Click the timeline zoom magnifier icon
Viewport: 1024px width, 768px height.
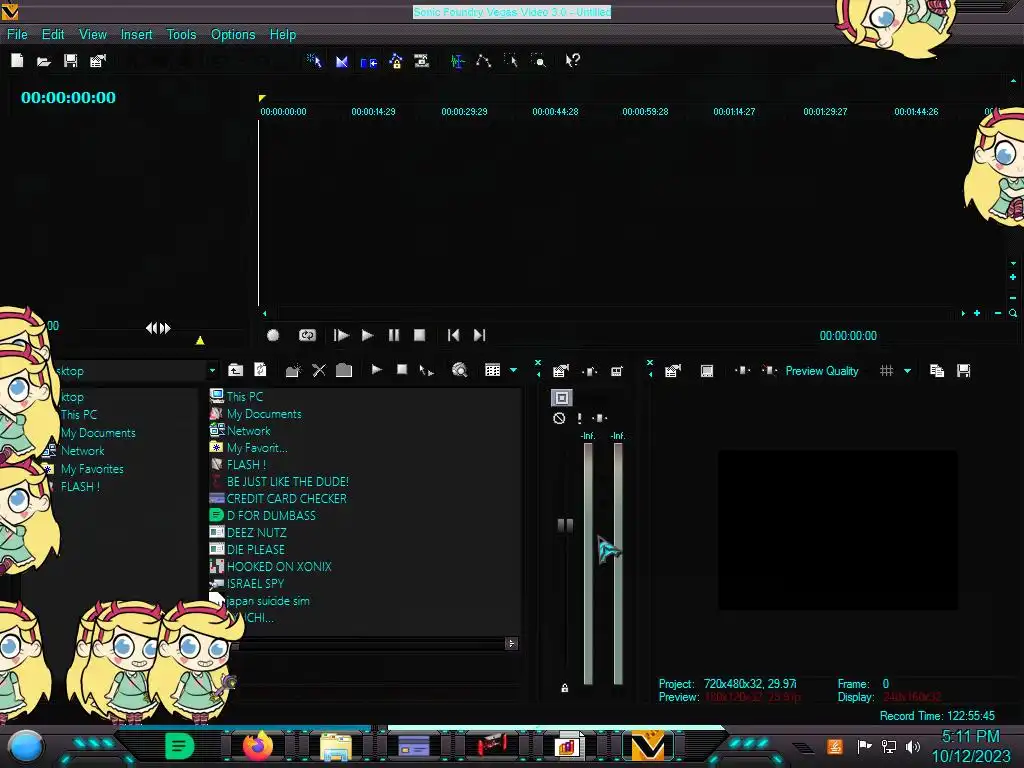pyautogui.click(x=1013, y=313)
